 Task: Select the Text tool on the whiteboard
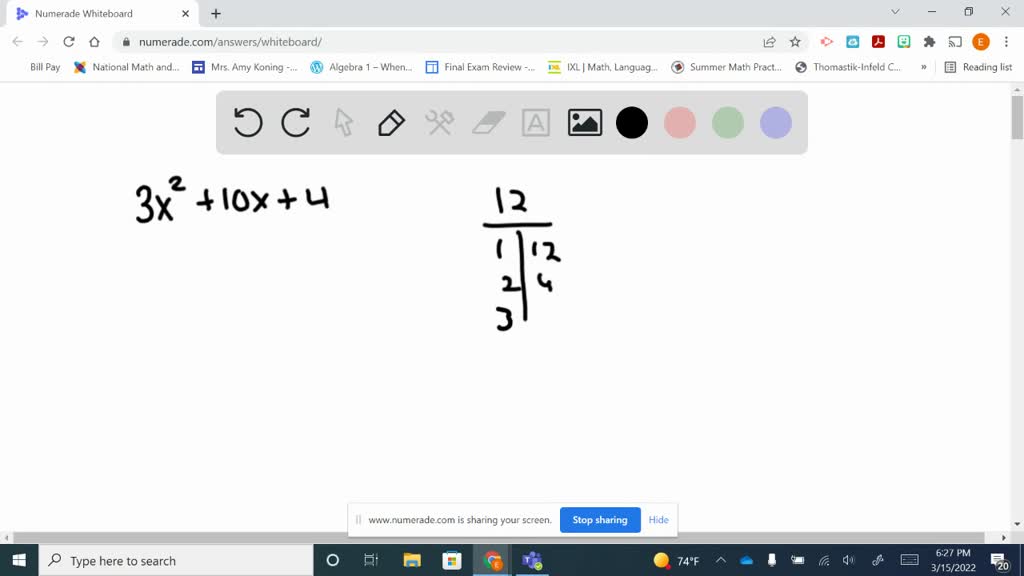click(x=536, y=122)
